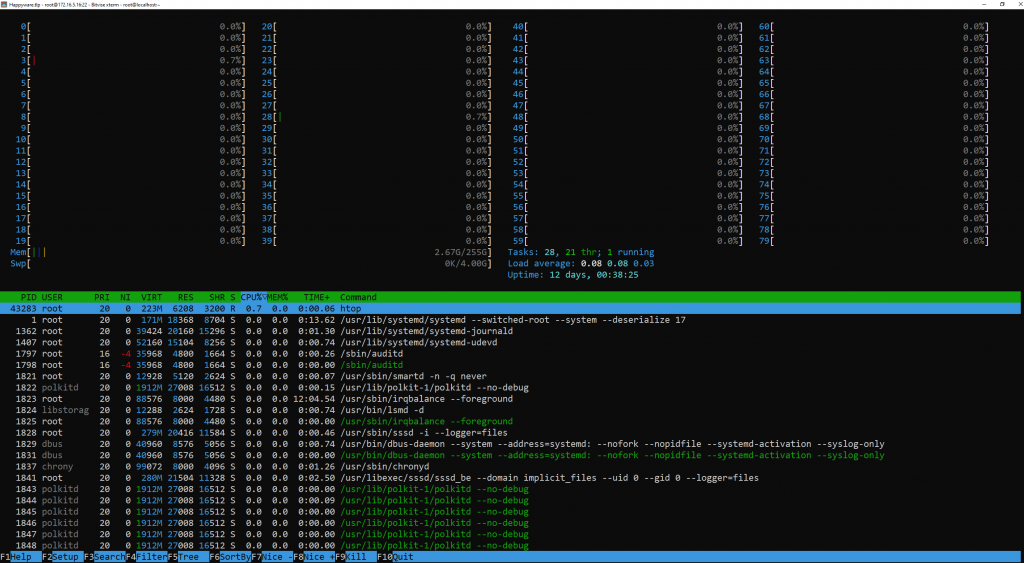1024x563 pixels.
Task: Select irqbalance row with PID 1823
Action: pyautogui.click(x=512, y=398)
